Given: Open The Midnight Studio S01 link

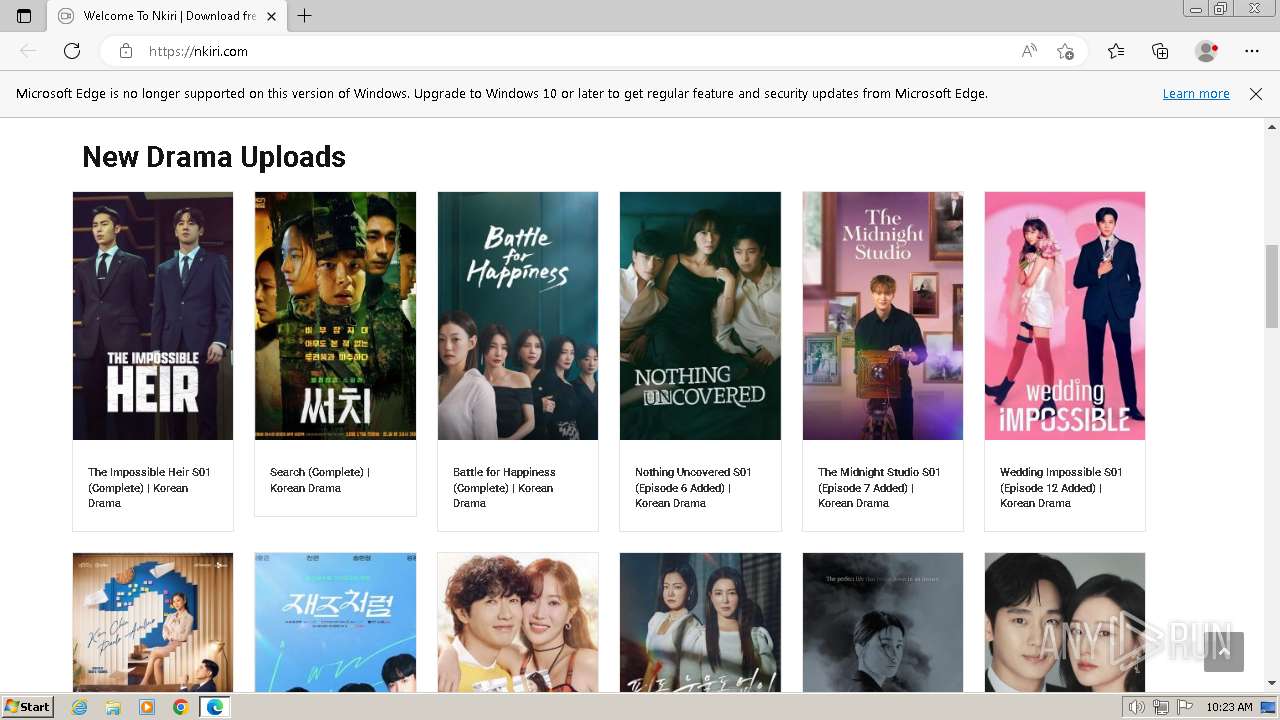Looking at the screenshot, I should tap(879, 488).
